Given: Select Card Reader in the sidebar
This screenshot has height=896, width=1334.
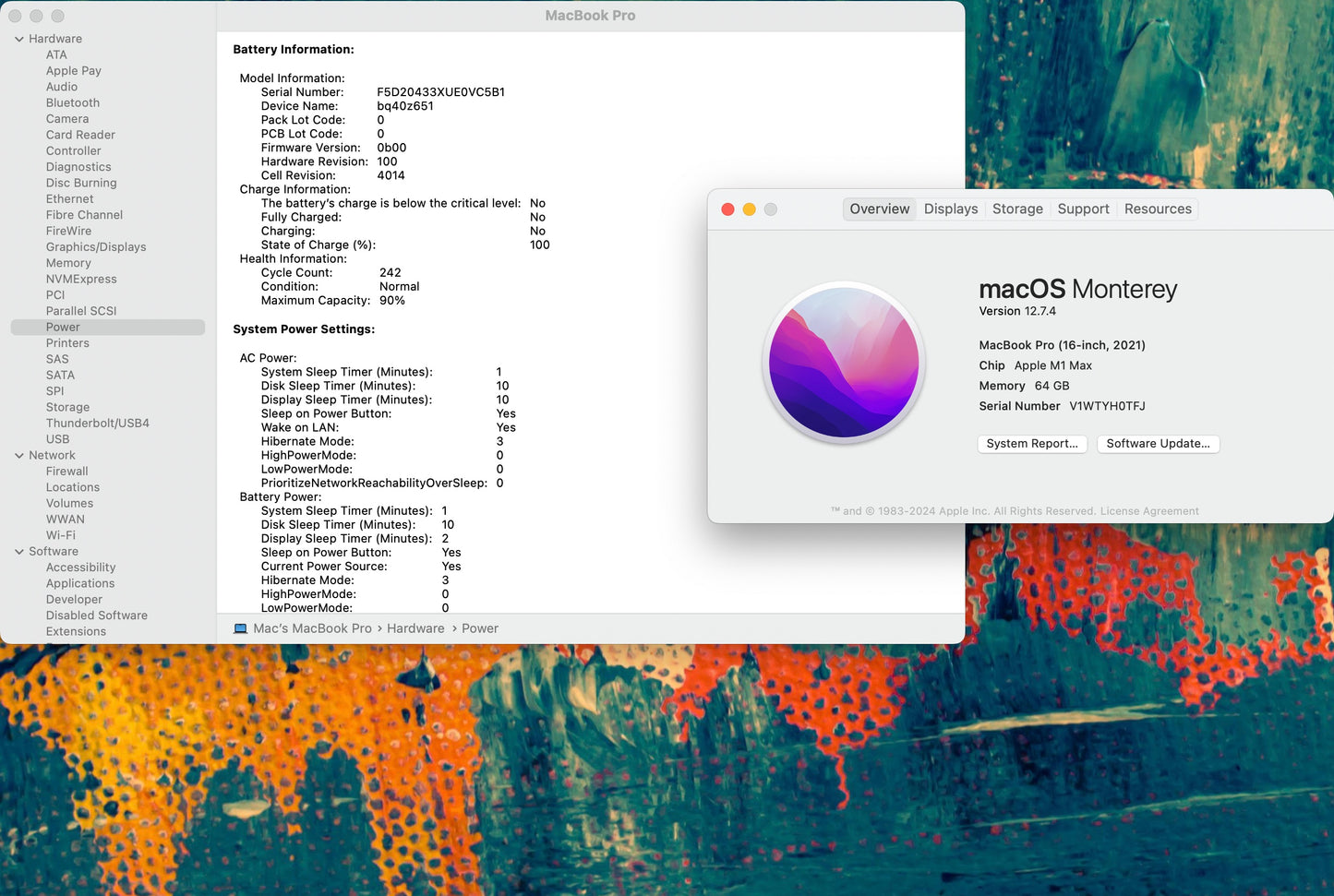Looking at the screenshot, I should click(x=80, y=135).
